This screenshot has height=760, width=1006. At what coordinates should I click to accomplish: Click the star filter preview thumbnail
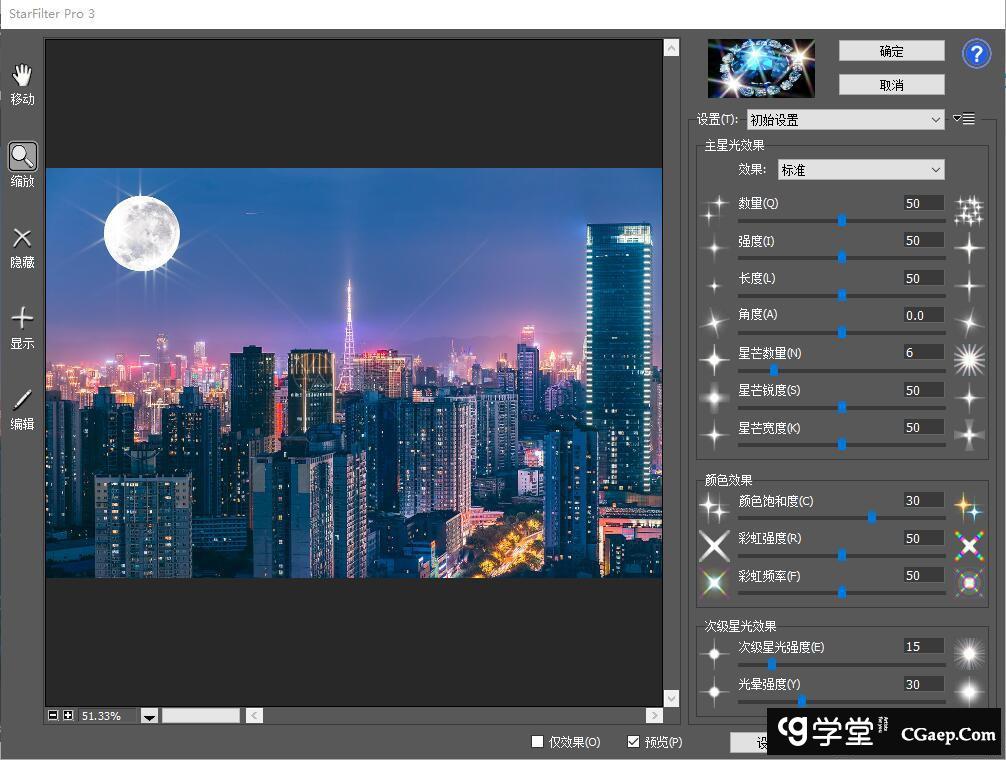(x=761, y=68)
